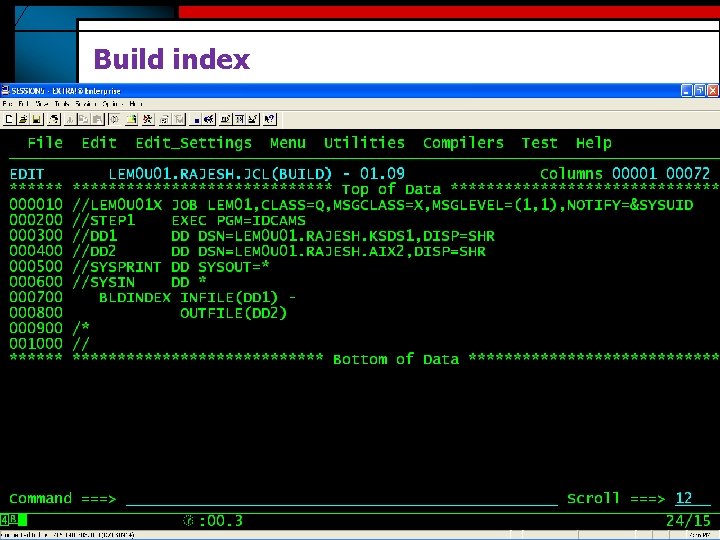720x540 pixels.
Task: Click dataset name LEM0U01.RAJESH.JCL(BUILD)
Action: [x=220, y=174]
